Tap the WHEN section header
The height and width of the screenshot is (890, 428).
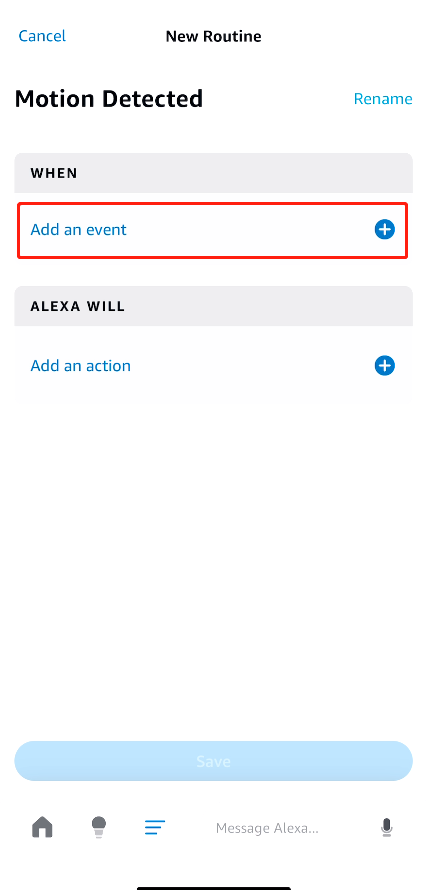click(x=213, y=173)
